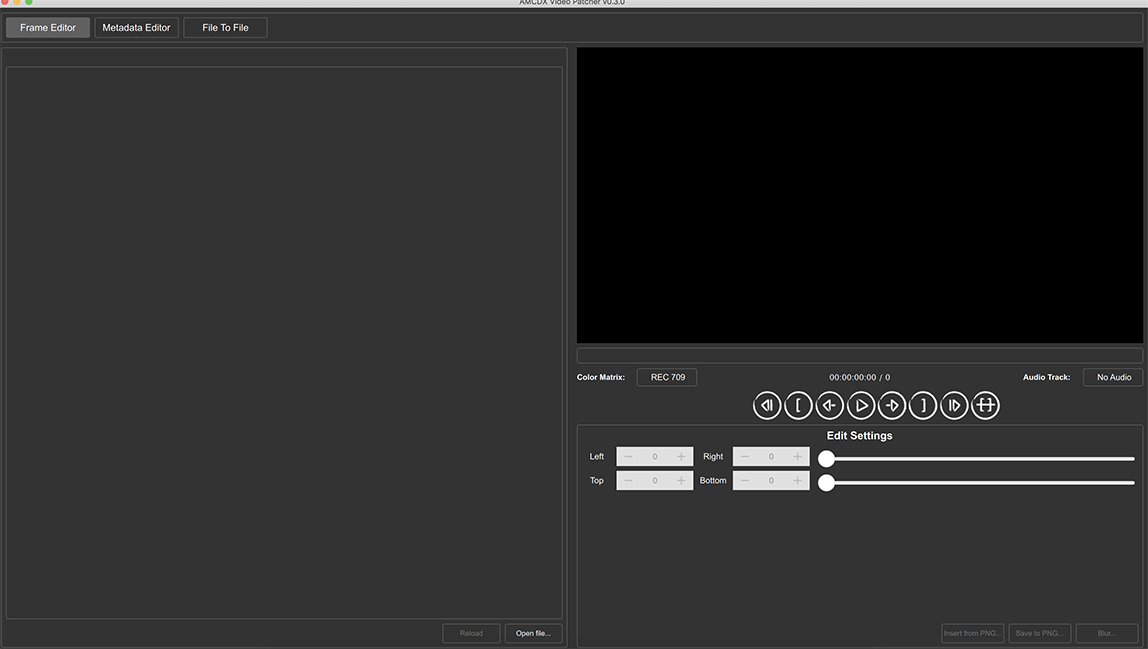This screenshot has height=649, width=1148.
Task: Click the struck-through brackets icon
Action: coord(985,405)
